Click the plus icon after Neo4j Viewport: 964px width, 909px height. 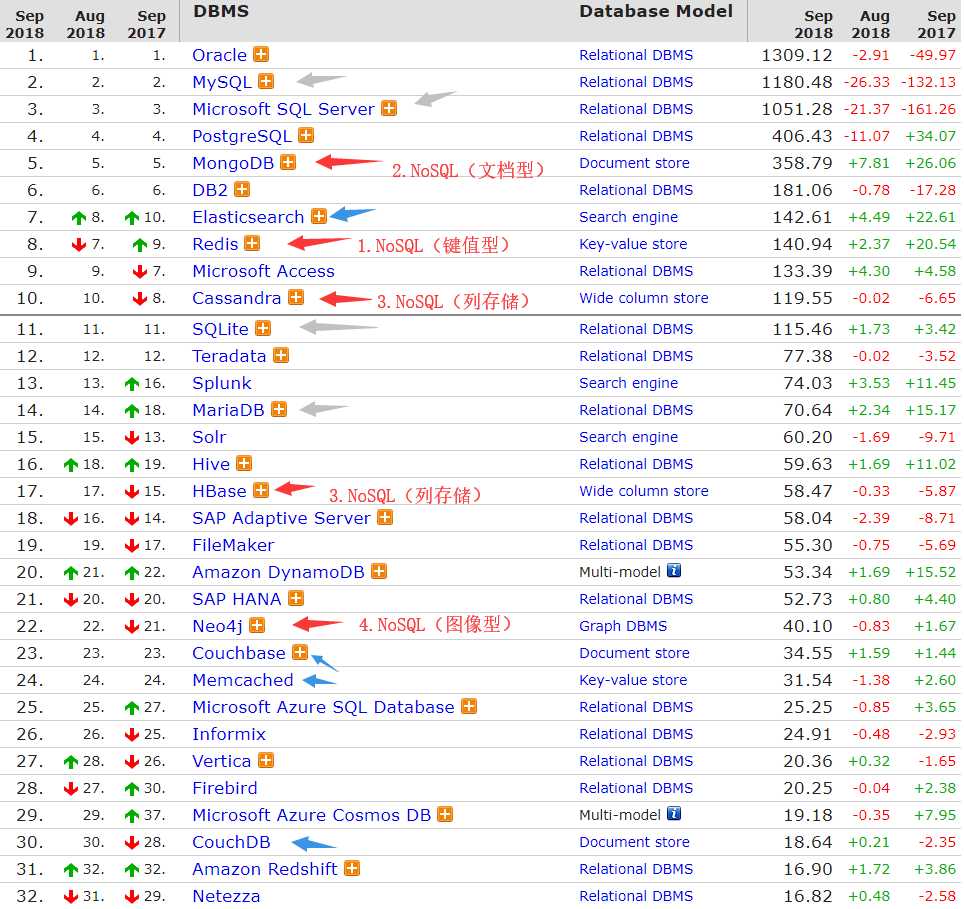[257, 626]
